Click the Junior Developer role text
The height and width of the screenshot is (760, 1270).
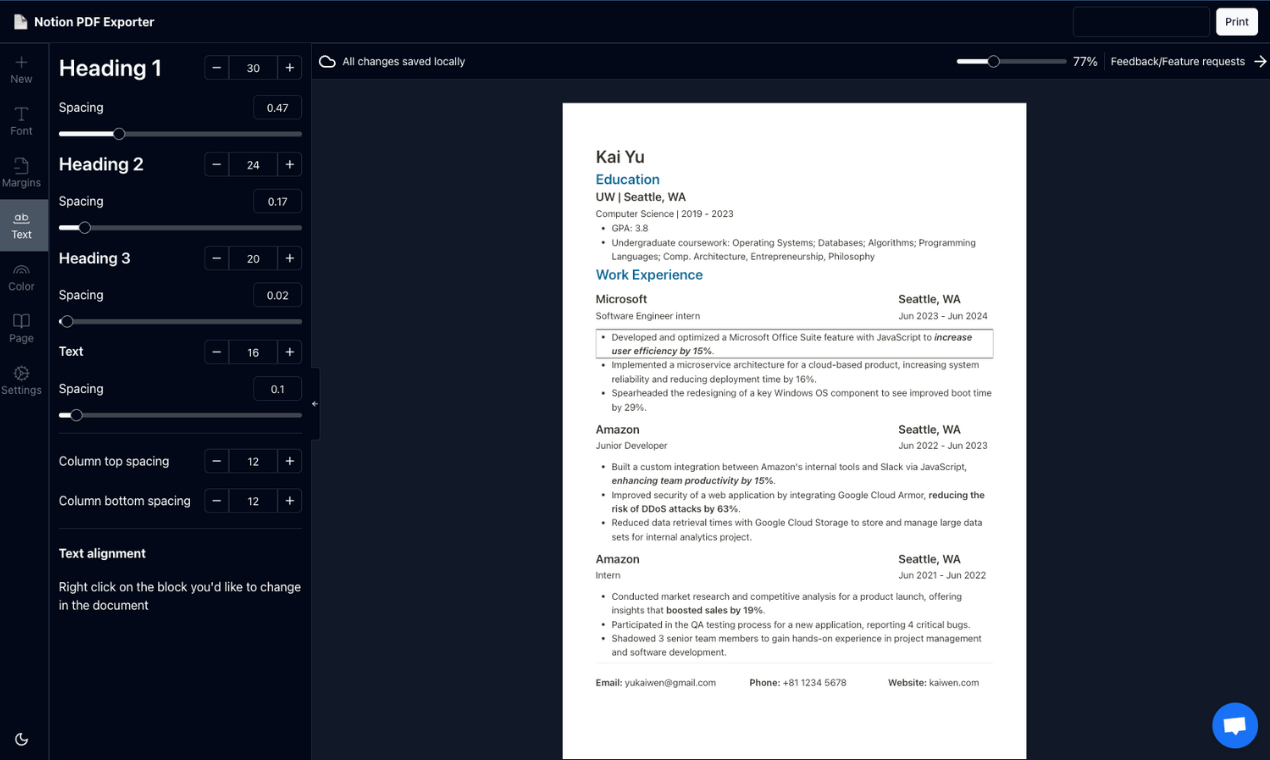[x=631, y=446]
